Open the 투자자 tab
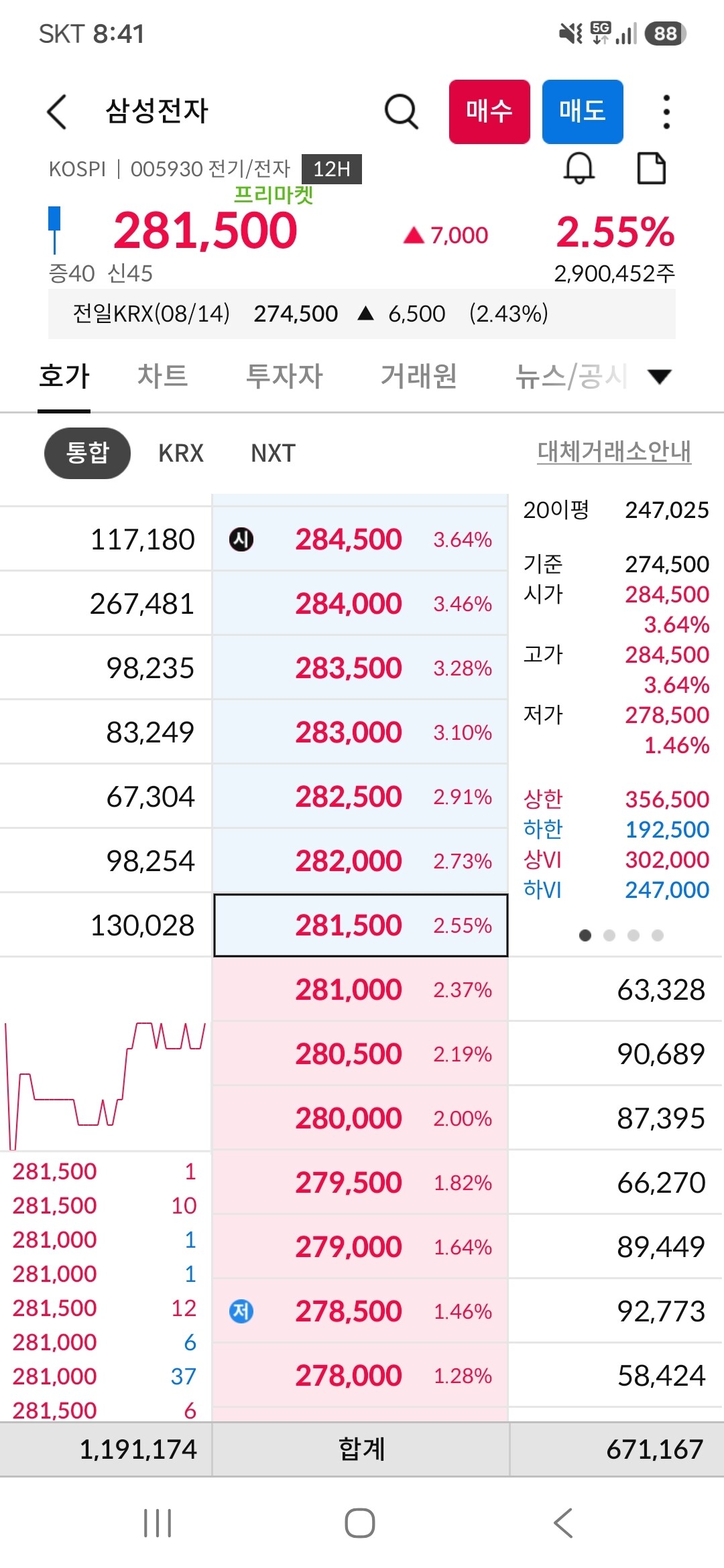This screenshot has height=1568, width=724. tap(284, 376)
